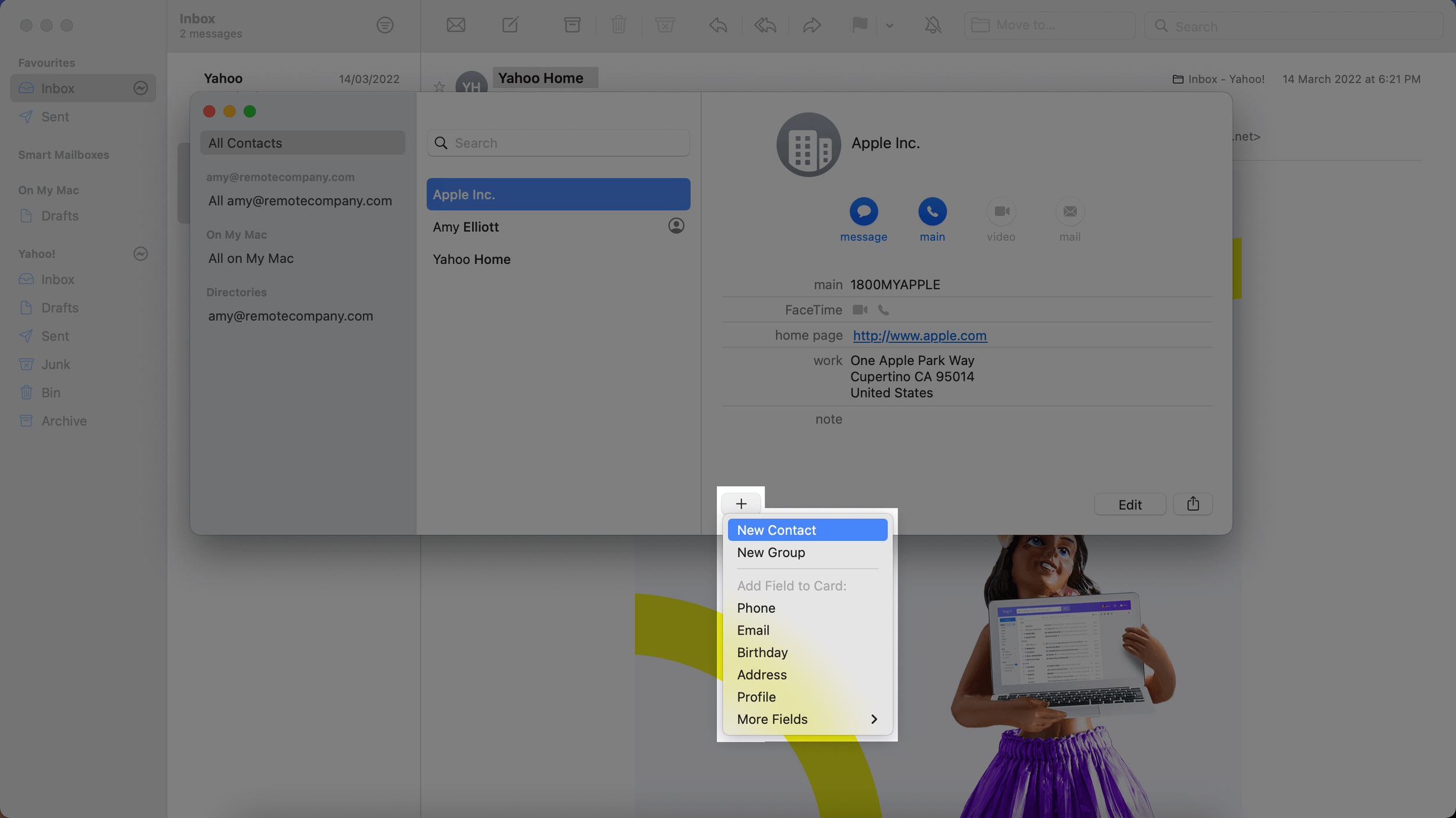Click the share contact icon
The height and width of the screenshot is (818, 1456).
1192,504
